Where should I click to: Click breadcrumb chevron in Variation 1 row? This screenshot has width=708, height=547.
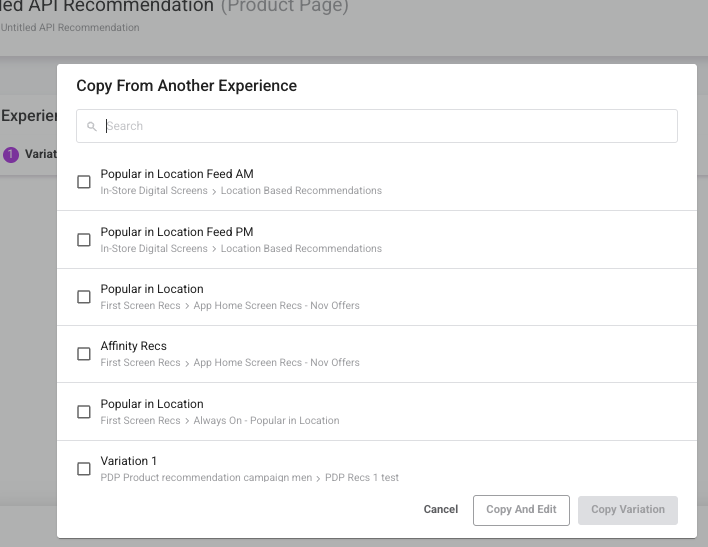[318, 478]
